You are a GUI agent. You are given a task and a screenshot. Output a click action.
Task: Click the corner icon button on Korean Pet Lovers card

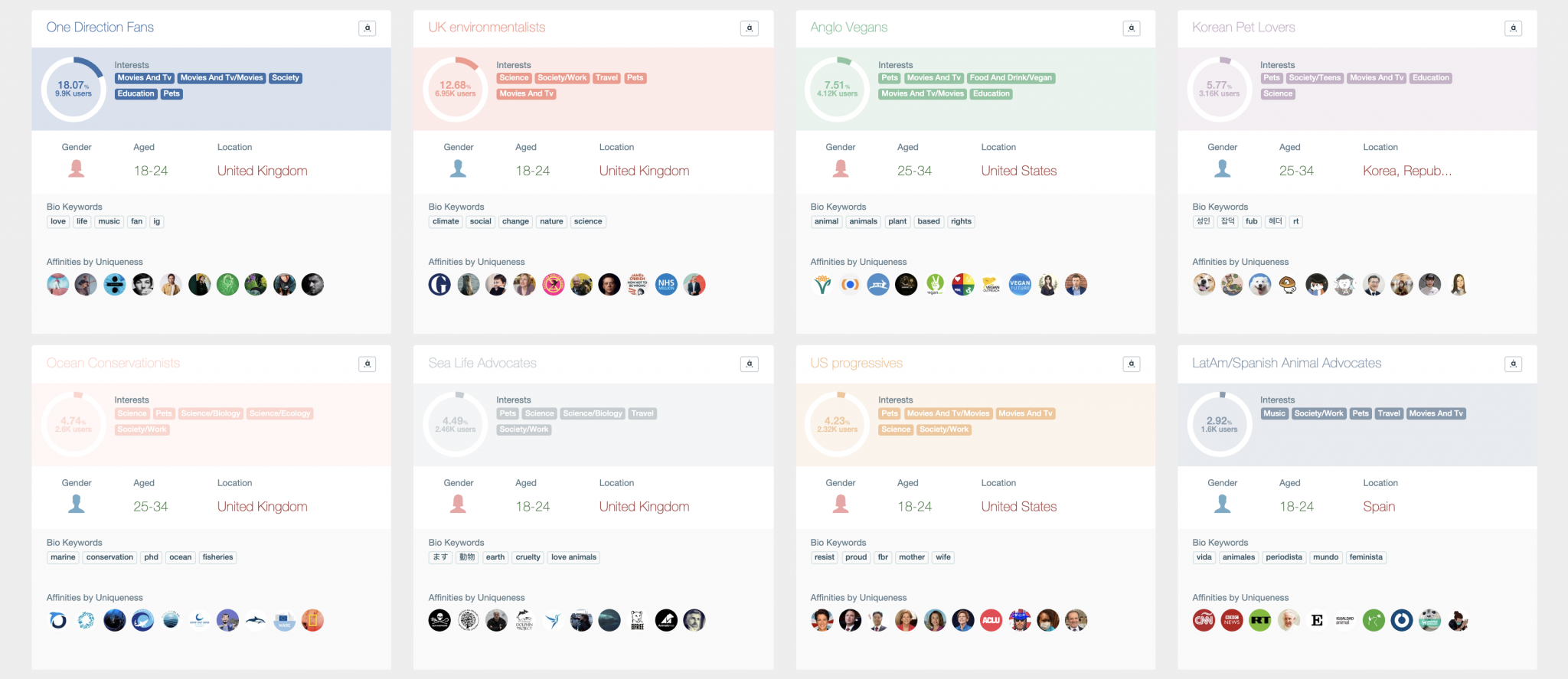pyautogui.click(x=1513, y=28)
